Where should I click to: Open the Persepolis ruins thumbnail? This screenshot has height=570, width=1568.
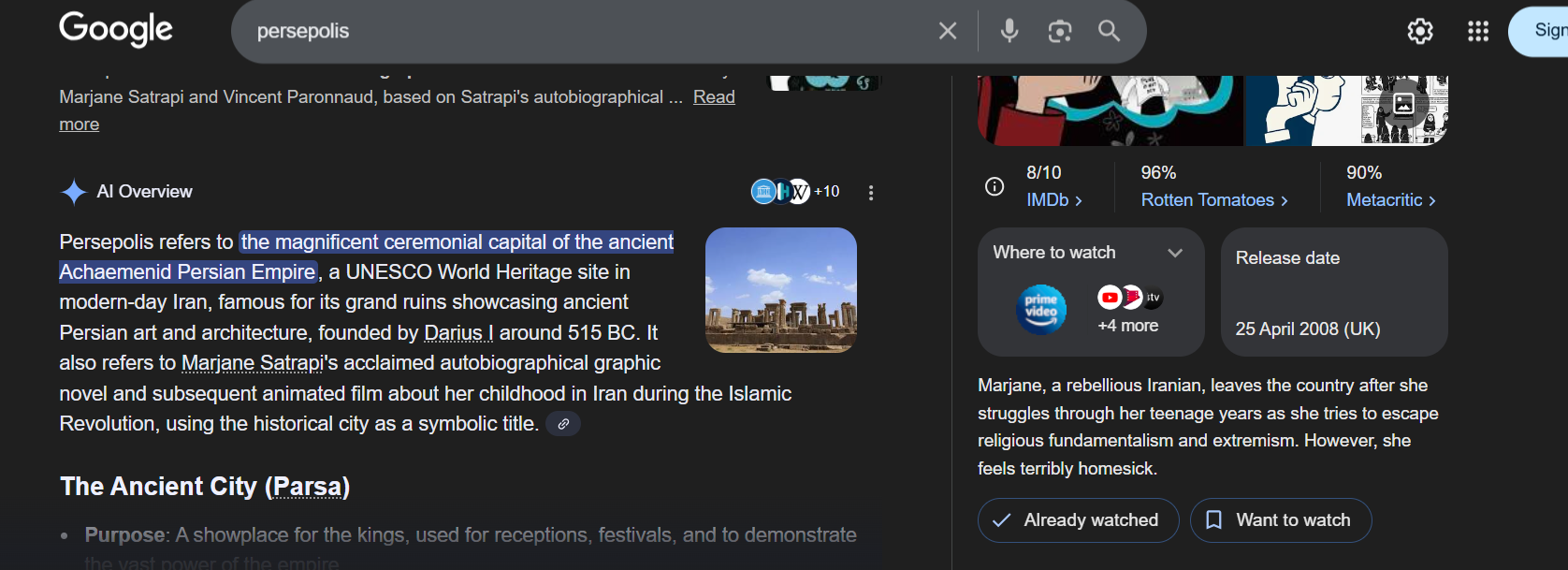pos(780,290)
